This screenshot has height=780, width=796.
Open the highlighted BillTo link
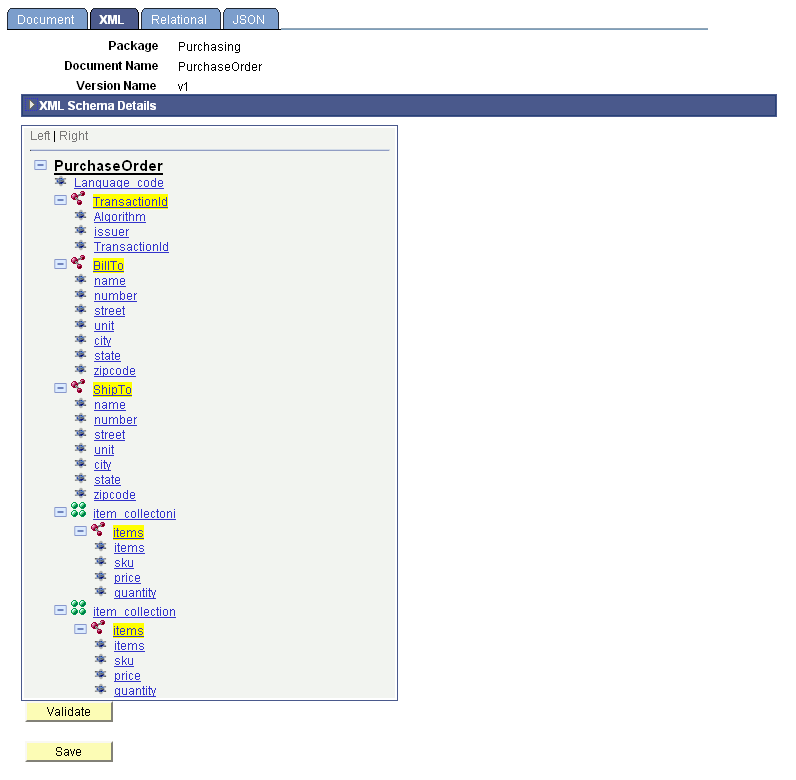(x=109, y=266)
